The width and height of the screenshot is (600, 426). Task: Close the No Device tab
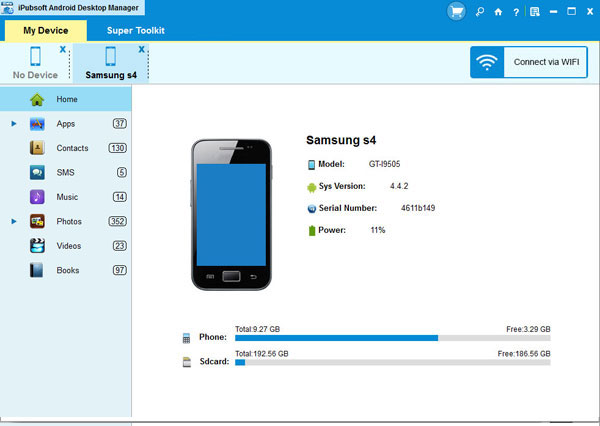(x=63, y=49)
